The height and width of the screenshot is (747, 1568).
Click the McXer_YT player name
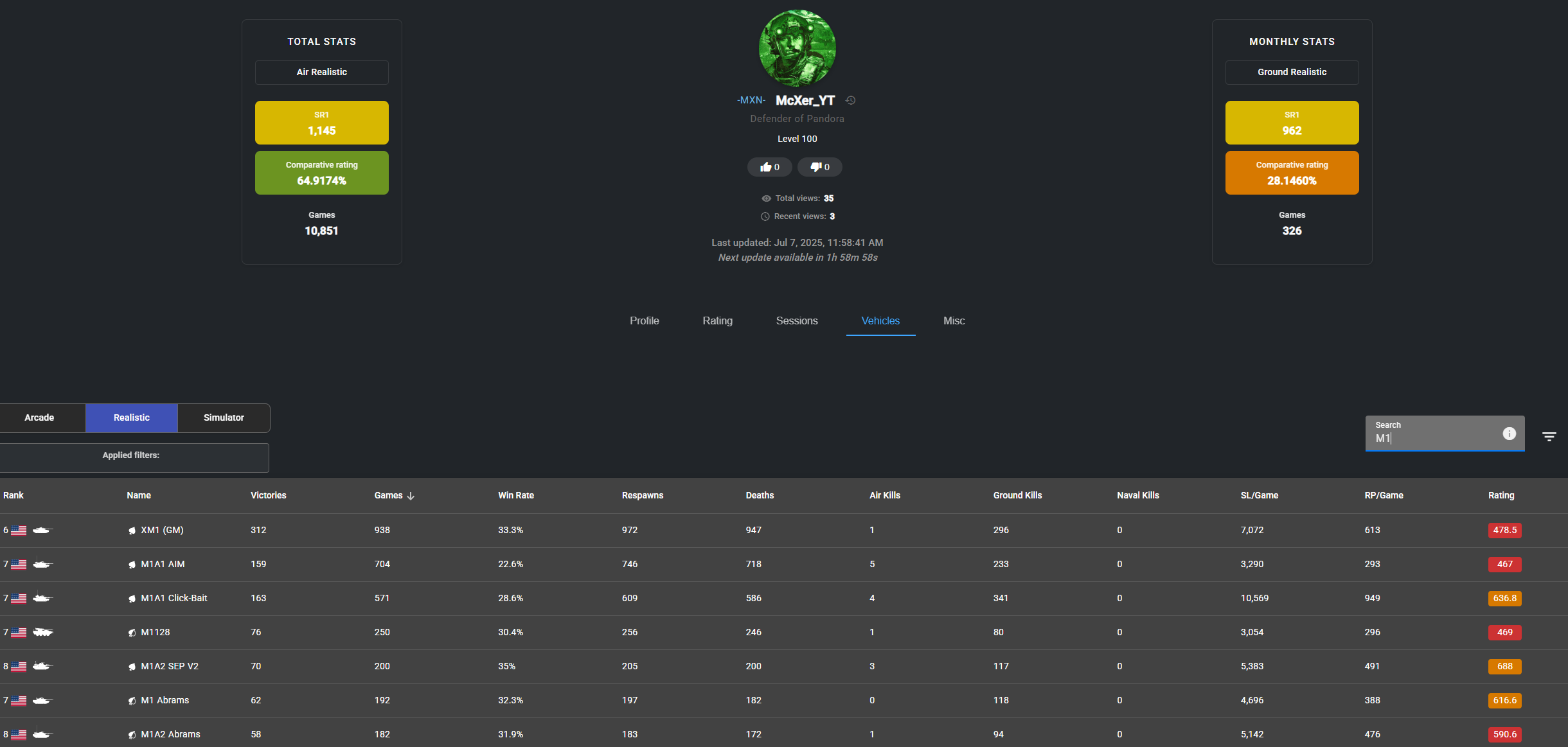pyautogui.click(x=805, y=100)
